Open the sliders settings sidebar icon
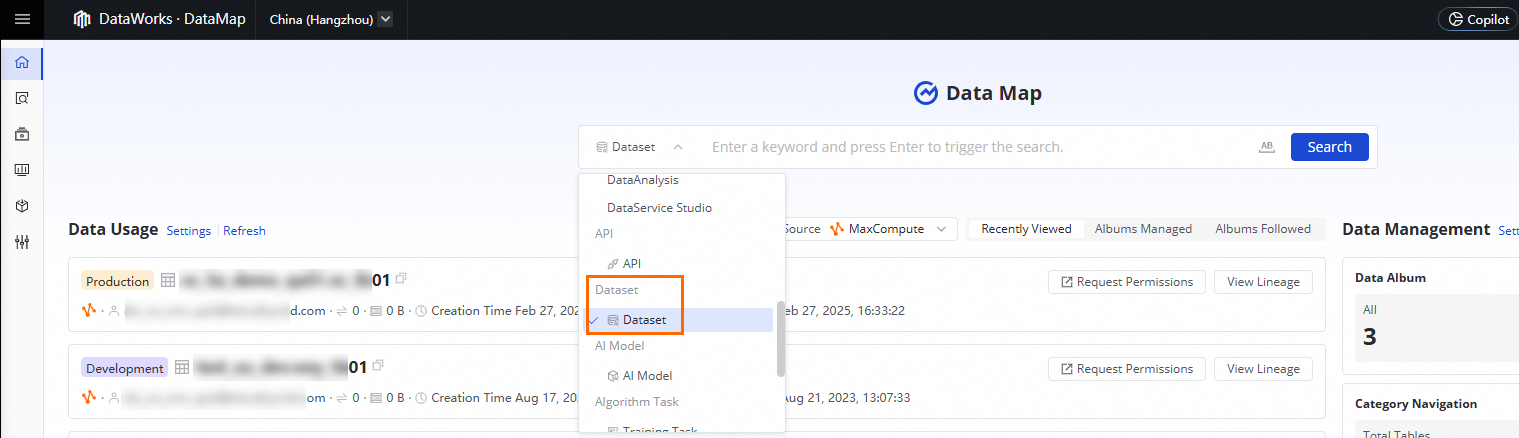 (x=22, y=241)
